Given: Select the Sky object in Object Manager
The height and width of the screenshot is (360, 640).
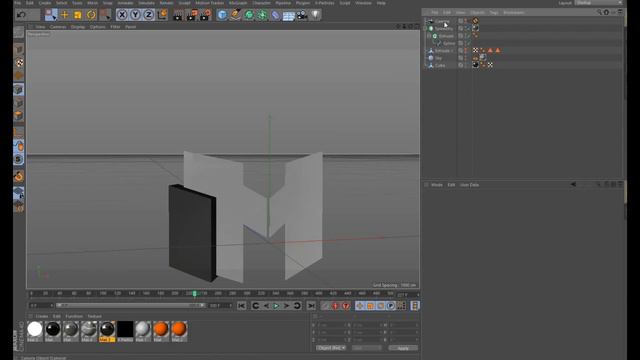Looking at the screenshot, I should point(438,58).
